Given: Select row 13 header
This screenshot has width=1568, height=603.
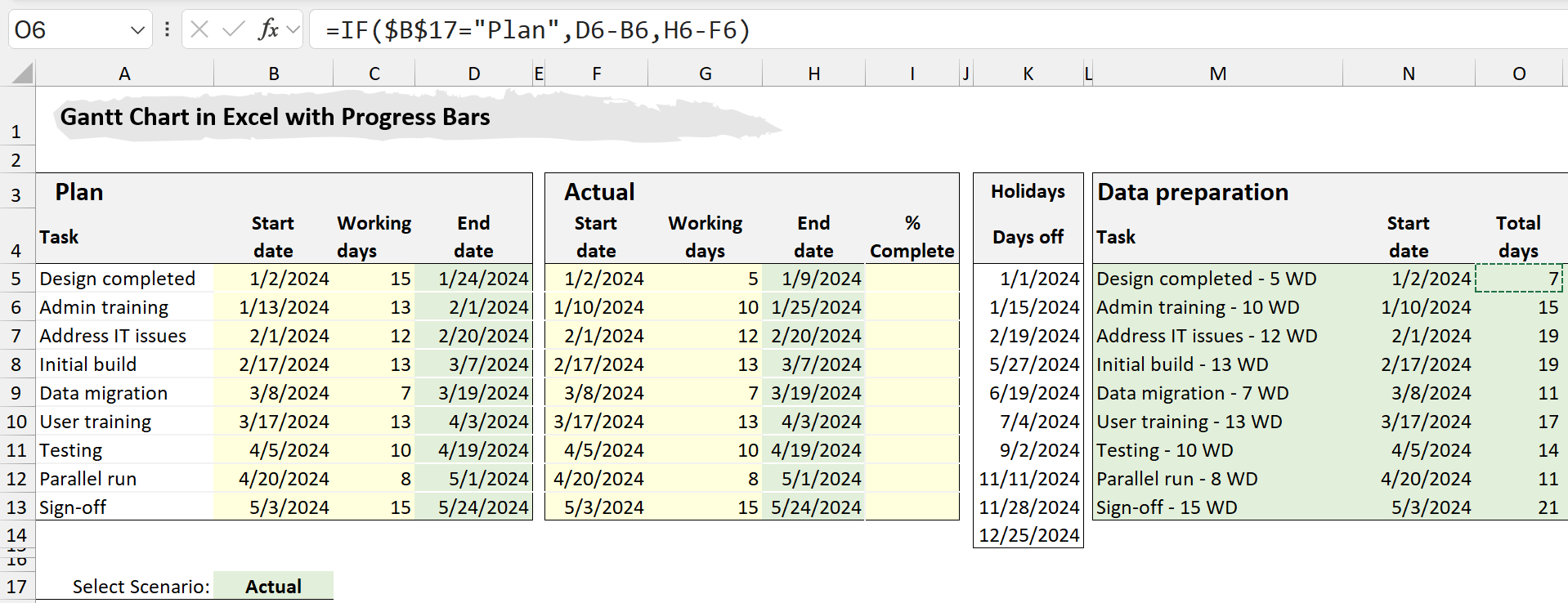Looking at the screenshot, I should pyautogui.click(x=16, y=507).
